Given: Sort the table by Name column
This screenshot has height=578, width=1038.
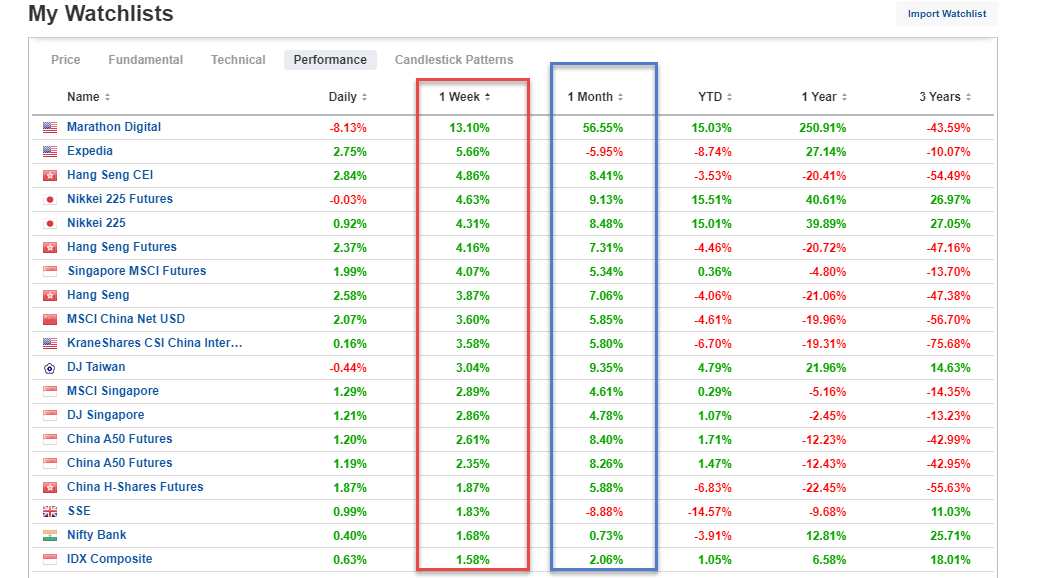Looking at the screenshot, I should tap(89, 97).
